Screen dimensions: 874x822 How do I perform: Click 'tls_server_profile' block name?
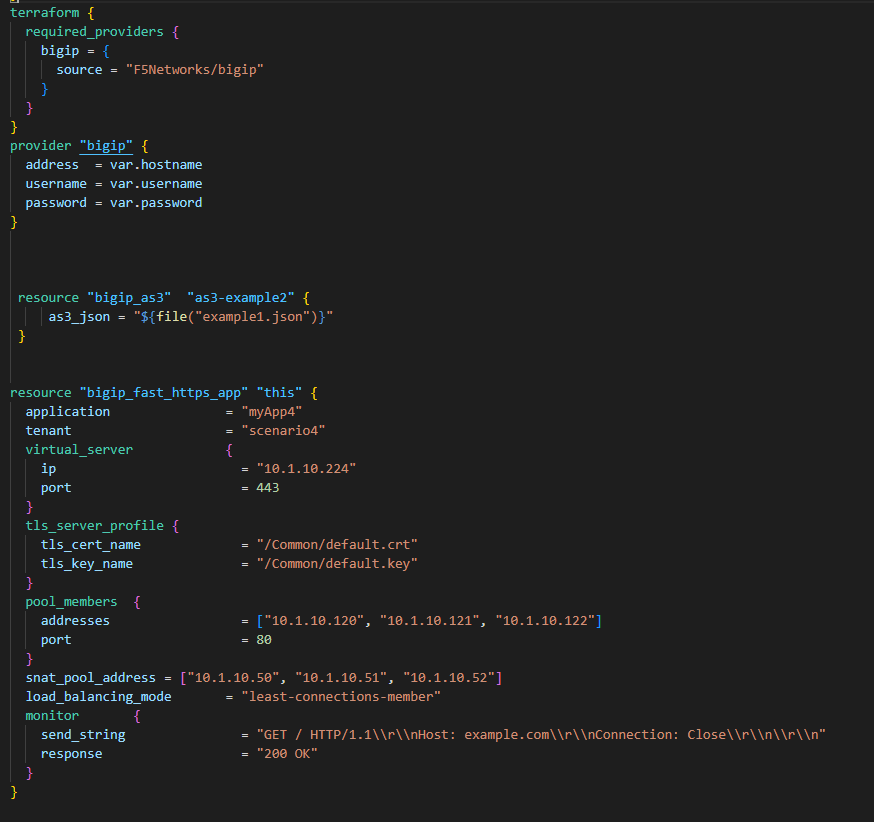pos(95,526)
